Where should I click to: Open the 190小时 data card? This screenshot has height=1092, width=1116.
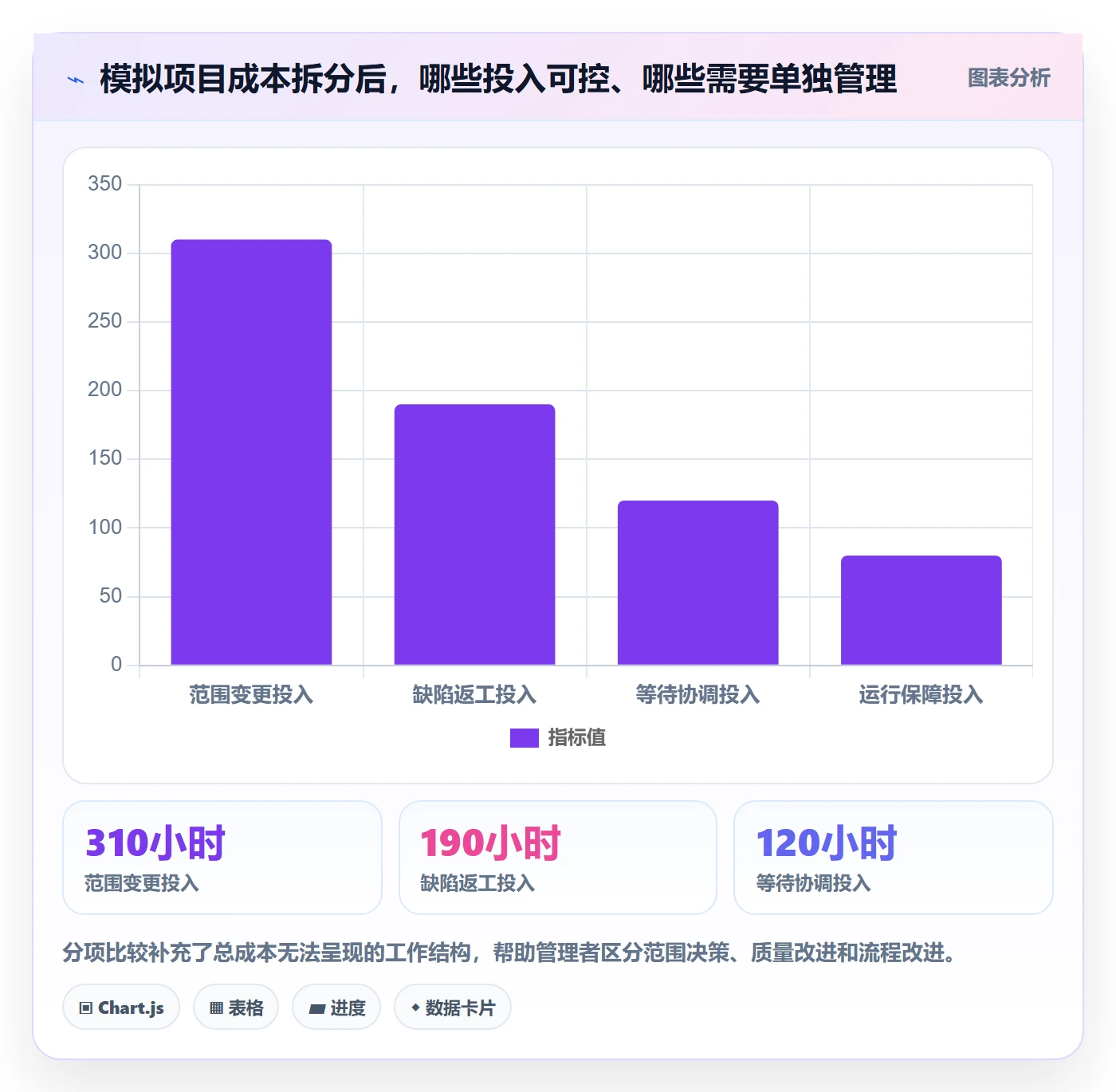pyautogui.click(x=558, y=858)
